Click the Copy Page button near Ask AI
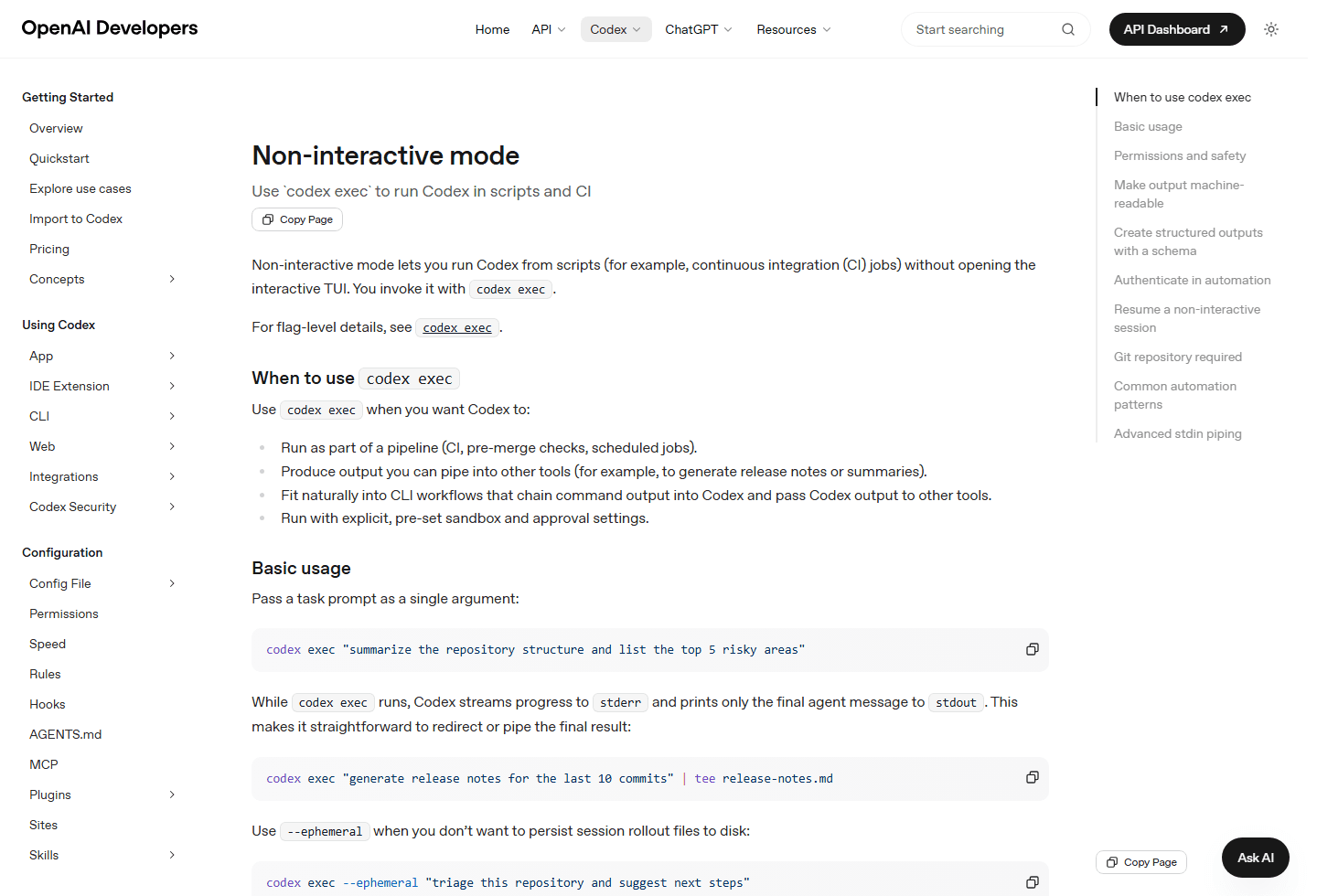This screenshot has height=896, width=1317. 1141,862
